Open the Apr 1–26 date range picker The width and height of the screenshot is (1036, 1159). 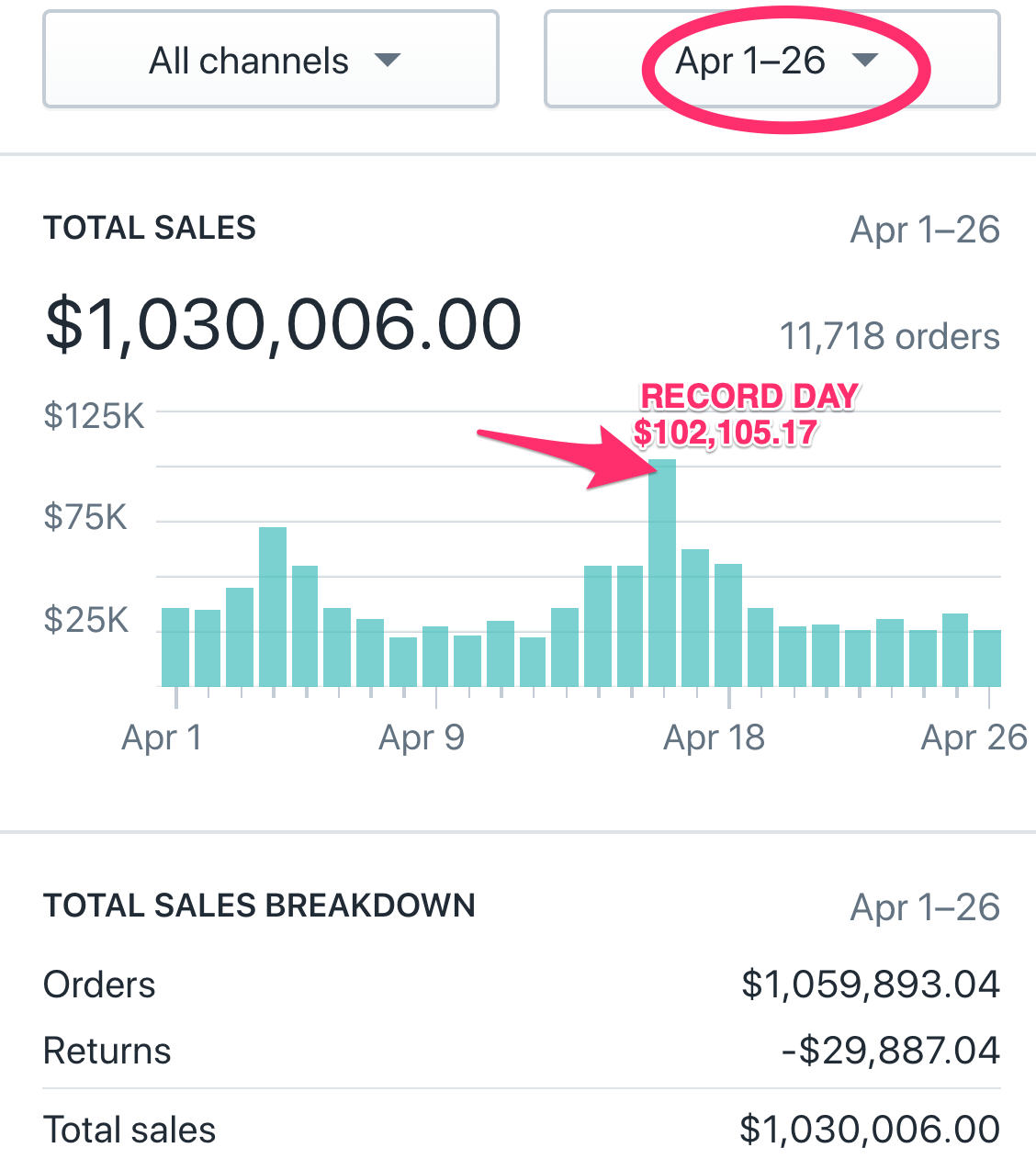(x=771, y=61)
